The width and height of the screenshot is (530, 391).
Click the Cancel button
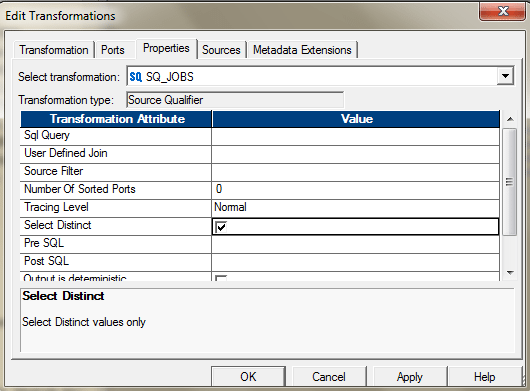[x=329, y=376]
